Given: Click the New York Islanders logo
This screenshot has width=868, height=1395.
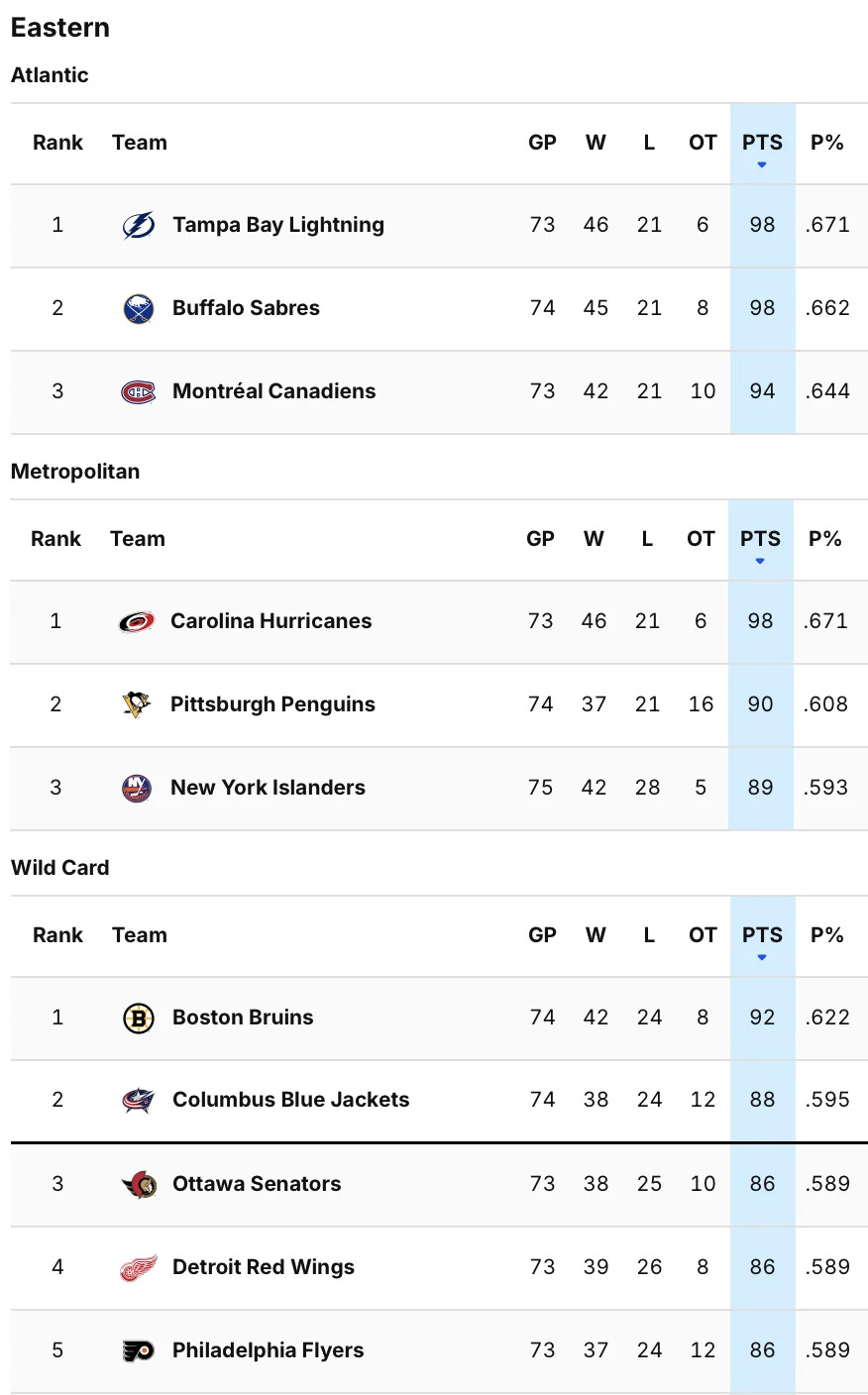Looking at the screenshot, I should click(x=137, y=788).
